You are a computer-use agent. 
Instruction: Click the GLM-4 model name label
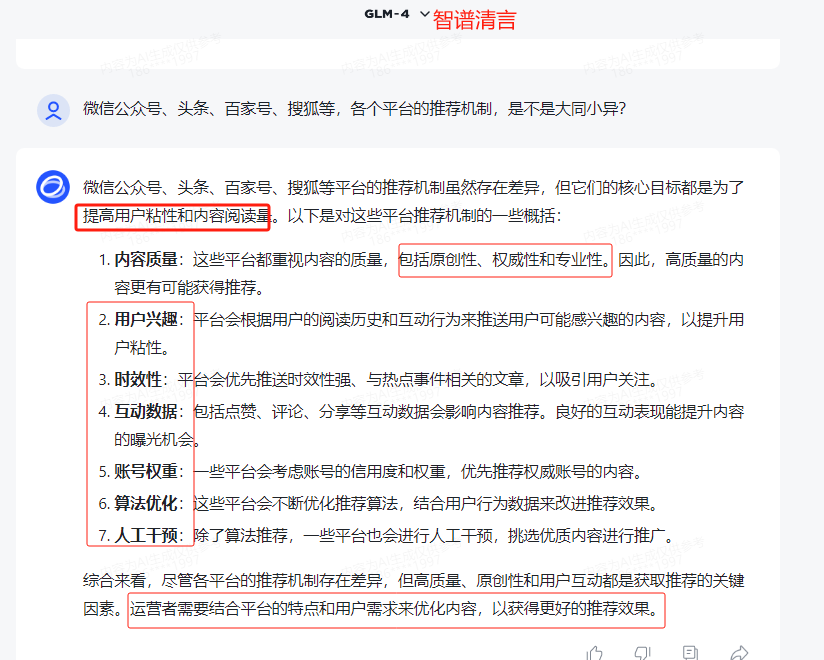(x=386, y=14)
